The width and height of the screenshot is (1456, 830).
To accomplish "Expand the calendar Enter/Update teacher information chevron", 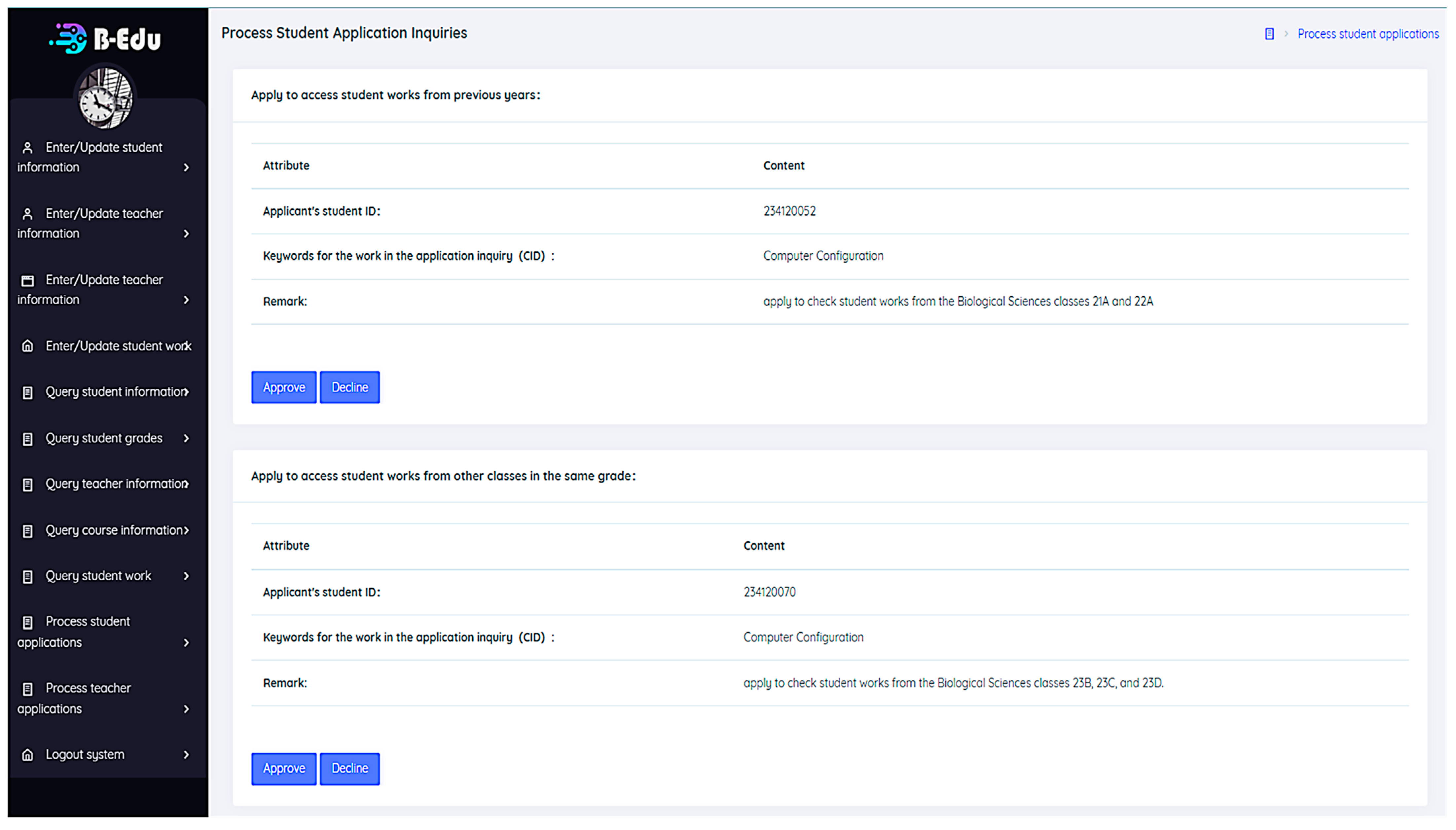I will [x=186, y=300].
